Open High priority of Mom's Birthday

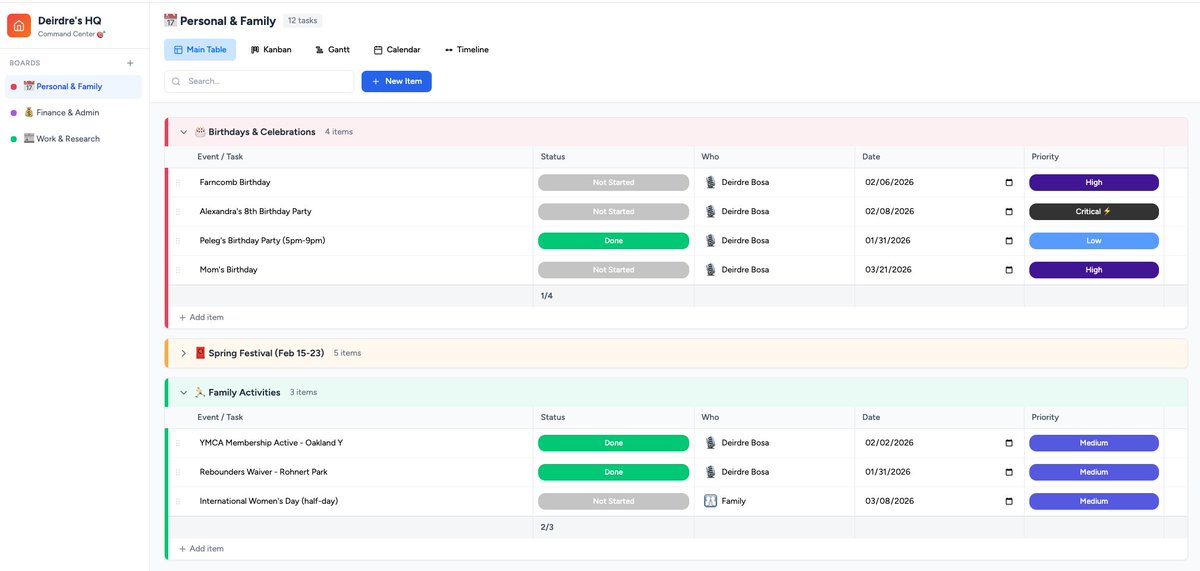click(1094, 270)
